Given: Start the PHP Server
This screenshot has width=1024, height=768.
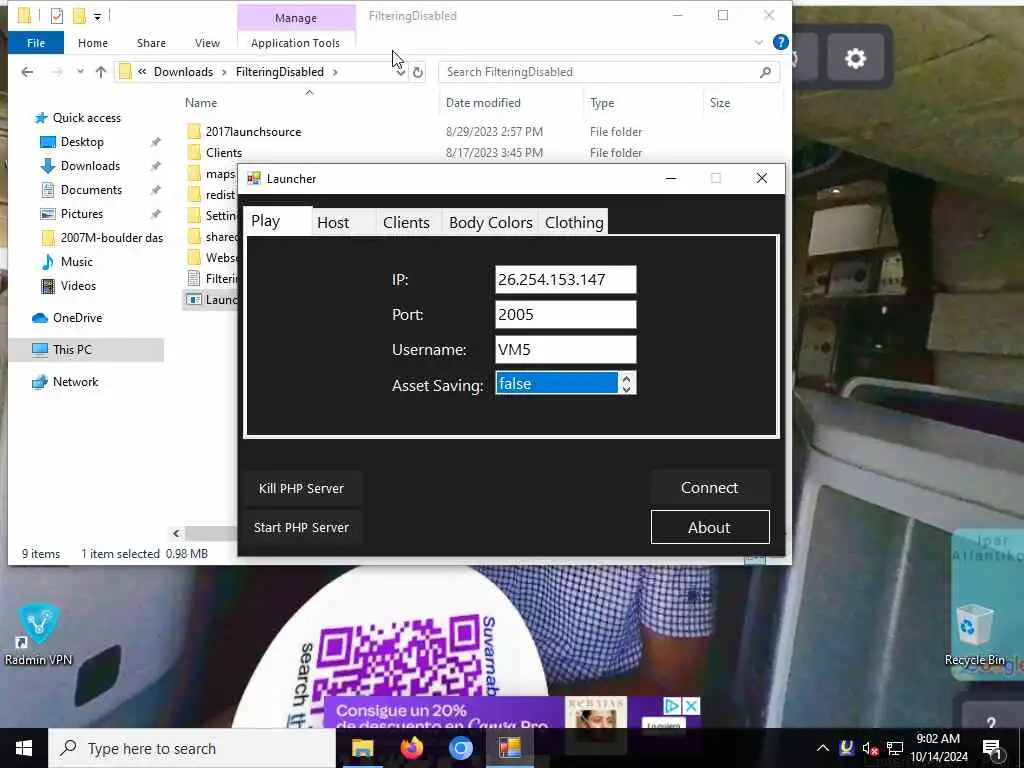Looking at the screenshot, I should coord(301,527).
